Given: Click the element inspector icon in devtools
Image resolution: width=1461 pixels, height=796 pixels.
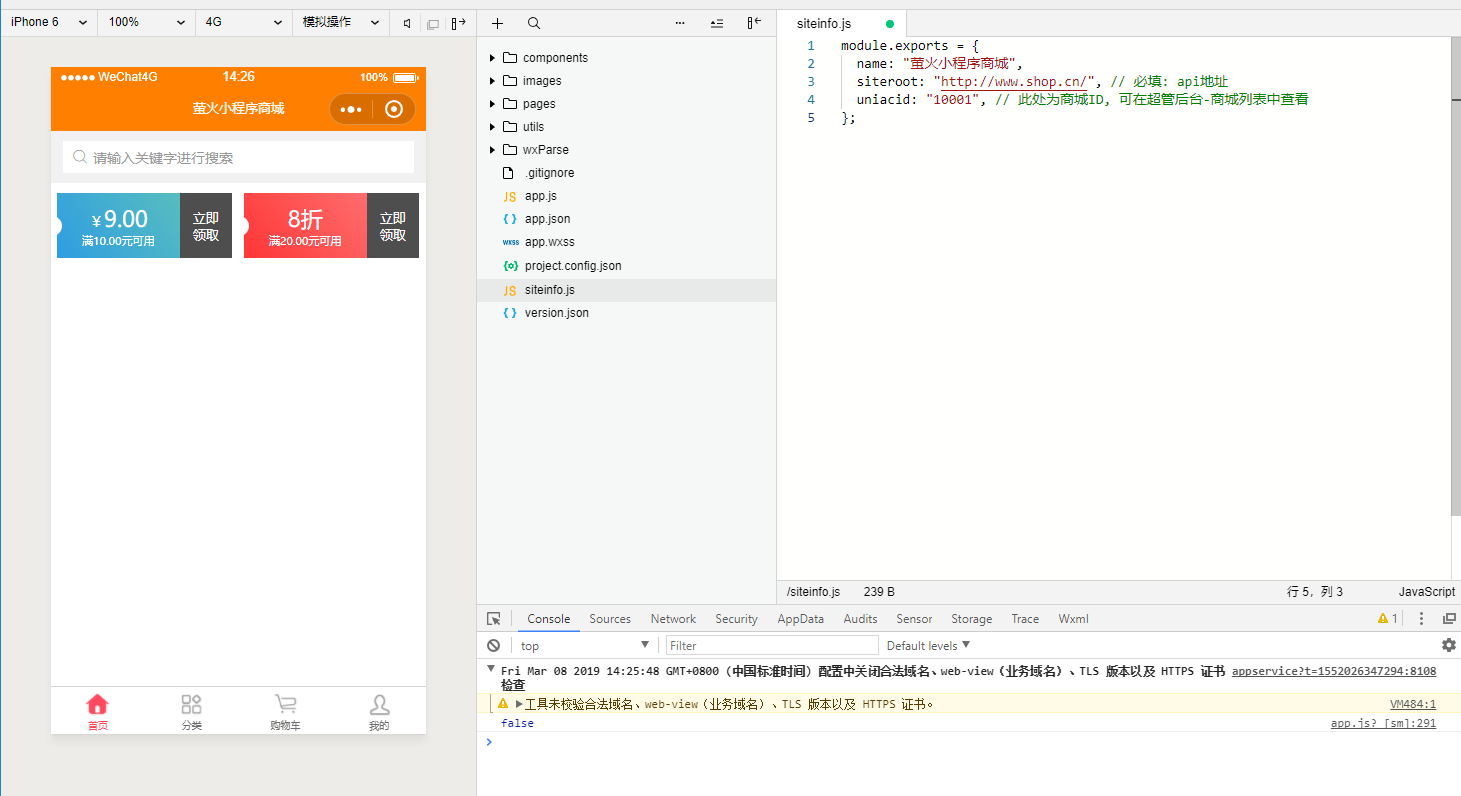Looking at the screenshot, I should coord(493,619).
